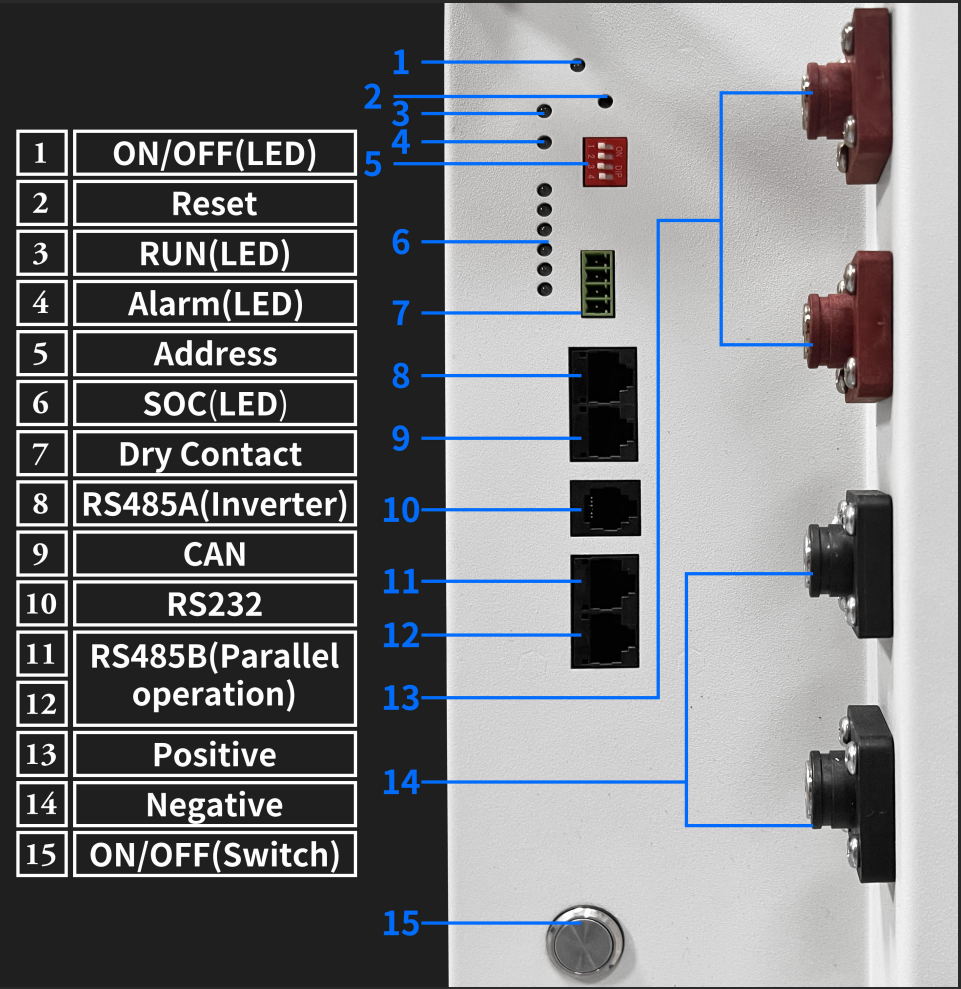
Task: Click the "CAN" legend label
Action: tap(215, 554)
